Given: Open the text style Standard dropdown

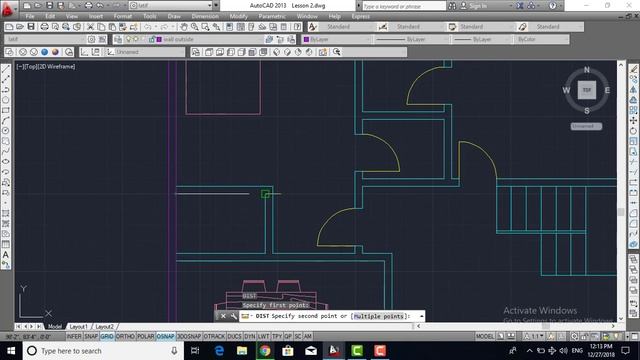Looking at the screenshot, I should pos(347,27).
